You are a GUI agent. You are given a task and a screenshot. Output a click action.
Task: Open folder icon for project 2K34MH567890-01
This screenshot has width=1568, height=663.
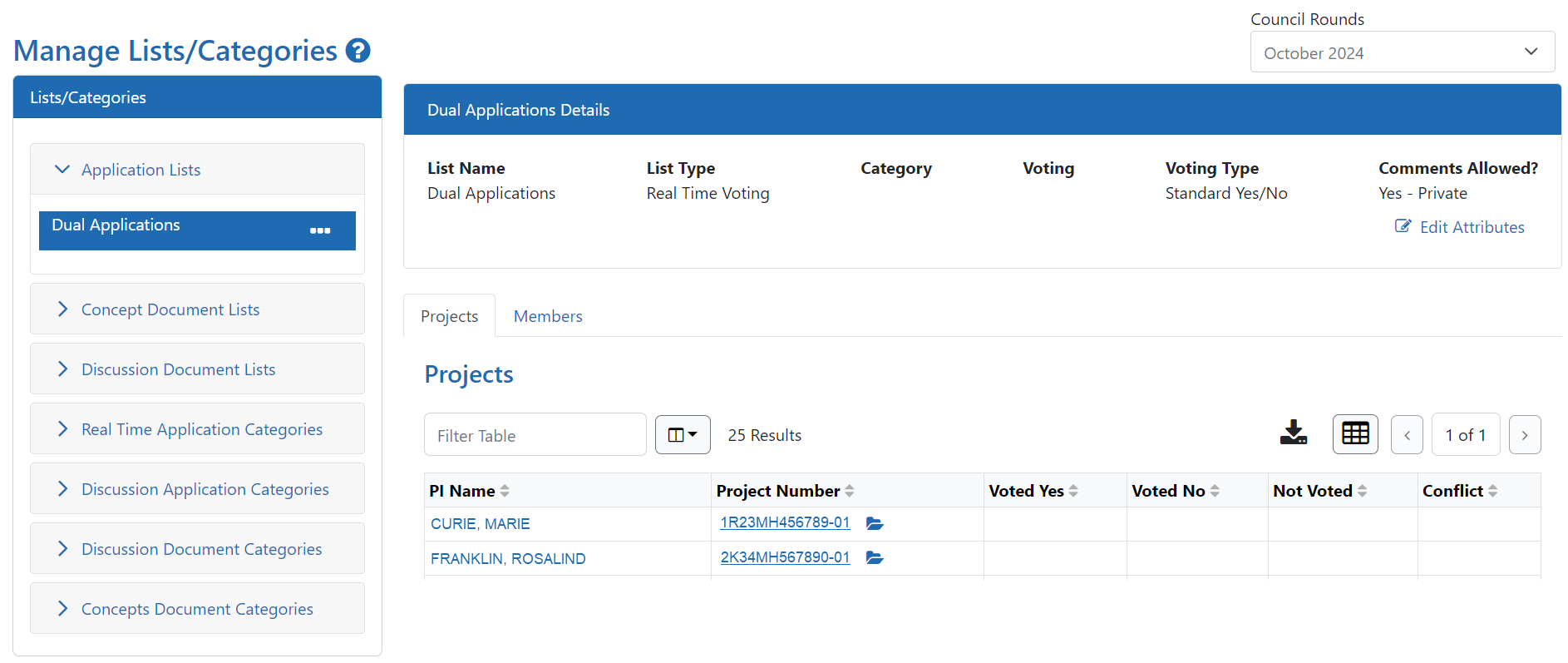(874, 558)
